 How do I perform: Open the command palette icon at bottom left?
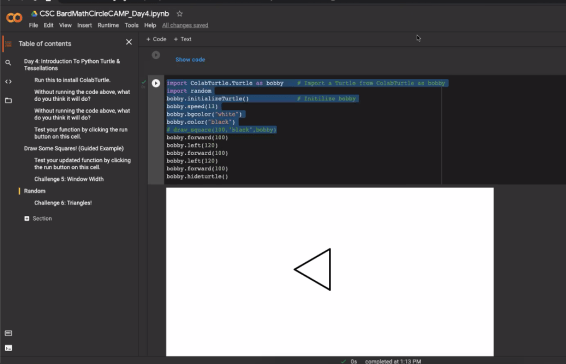[8, 333]
